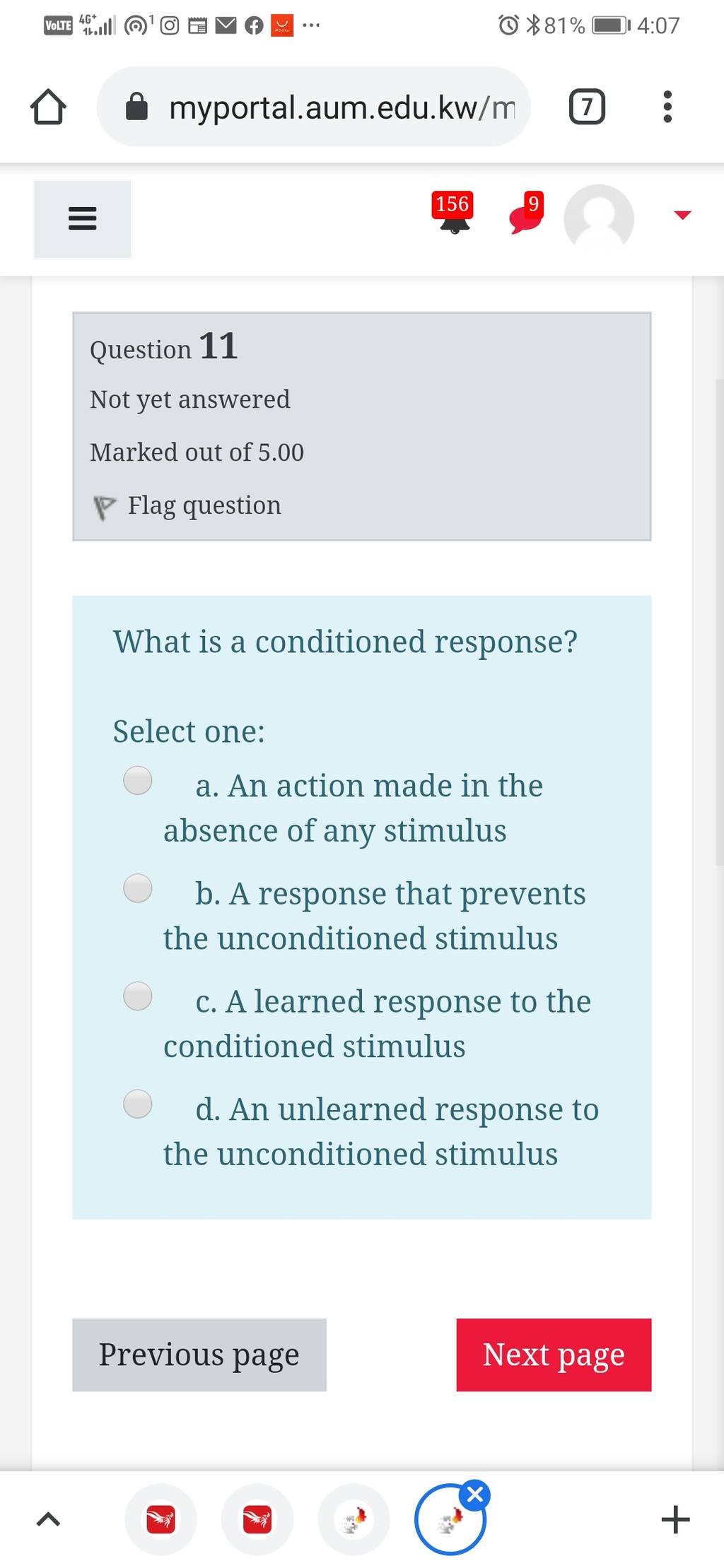The width and height of the screenshot is (724, 1568).
Task: Close the highlighted tab thumbnail with X
Action: pos(475,1495)
